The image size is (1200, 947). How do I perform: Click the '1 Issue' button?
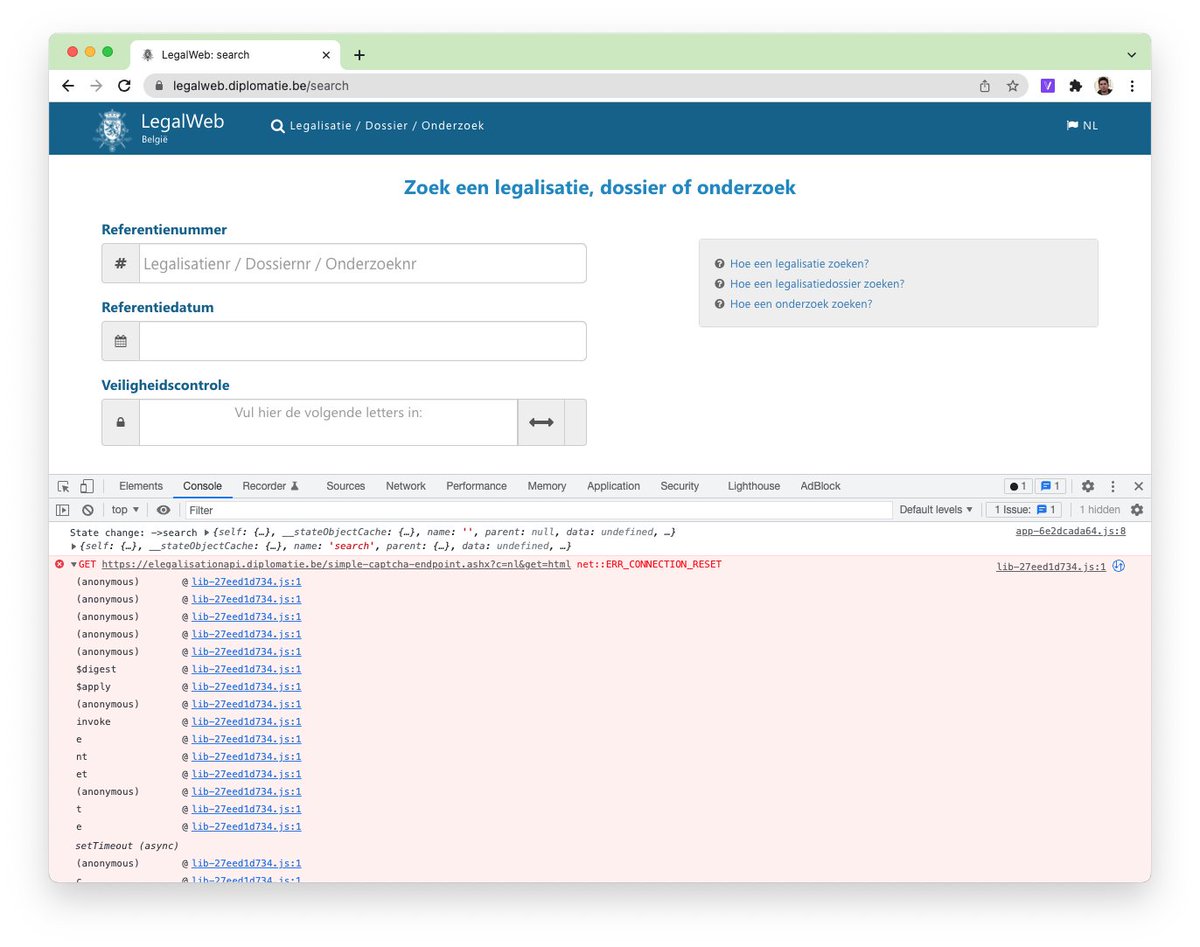point(1022,510)
